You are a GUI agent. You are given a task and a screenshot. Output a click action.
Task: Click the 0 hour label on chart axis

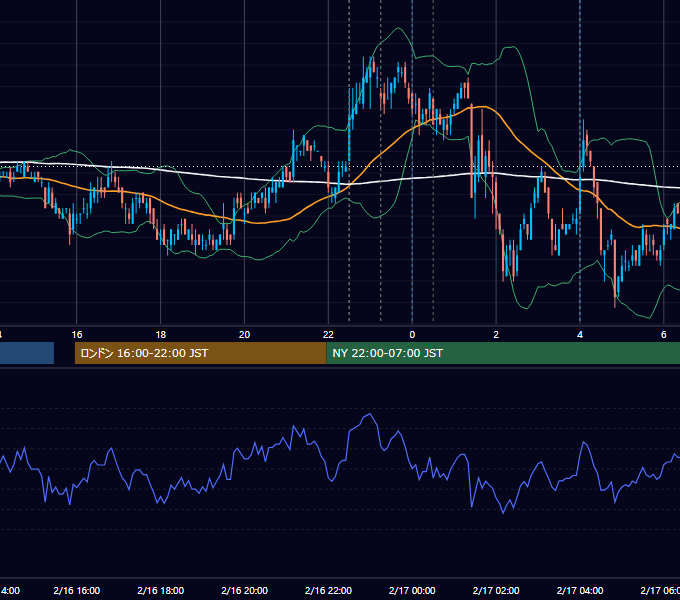click(x=412, y=335)
